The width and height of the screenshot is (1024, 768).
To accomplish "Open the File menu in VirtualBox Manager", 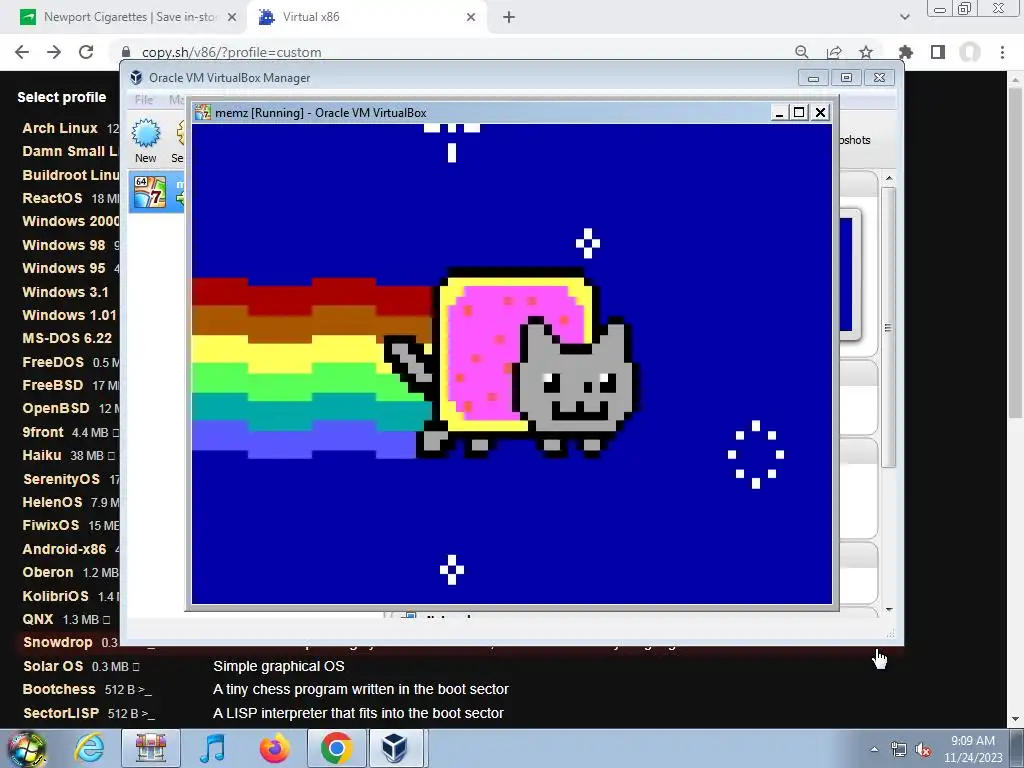I will [144, 100].
